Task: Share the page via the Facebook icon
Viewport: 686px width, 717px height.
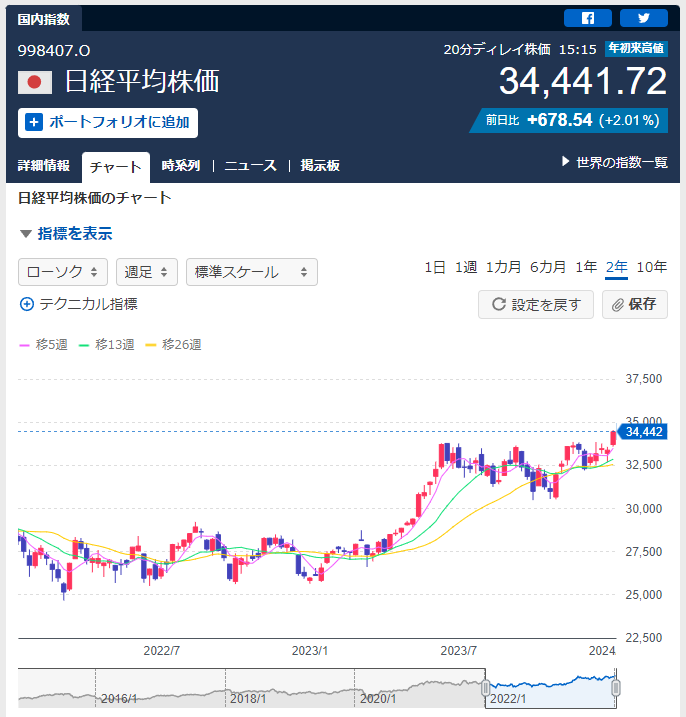Action: (x=588, y=18)
